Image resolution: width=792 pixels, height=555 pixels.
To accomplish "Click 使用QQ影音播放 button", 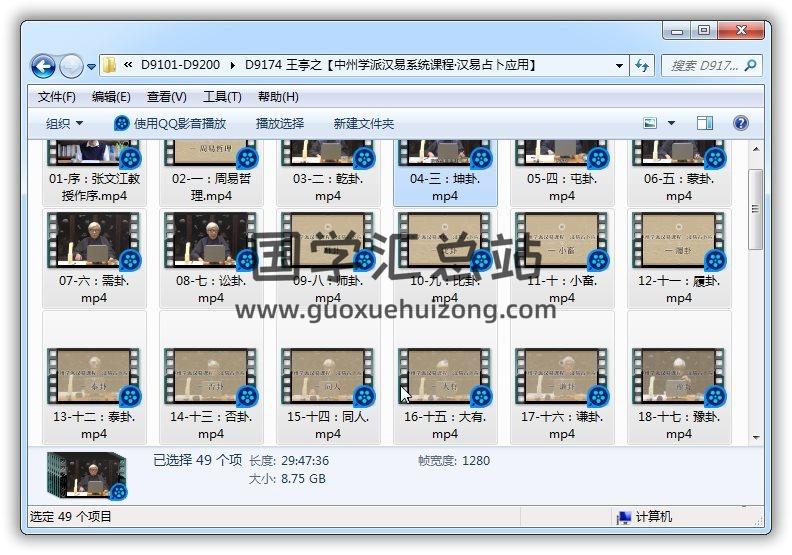I will (x=170, y=123).
